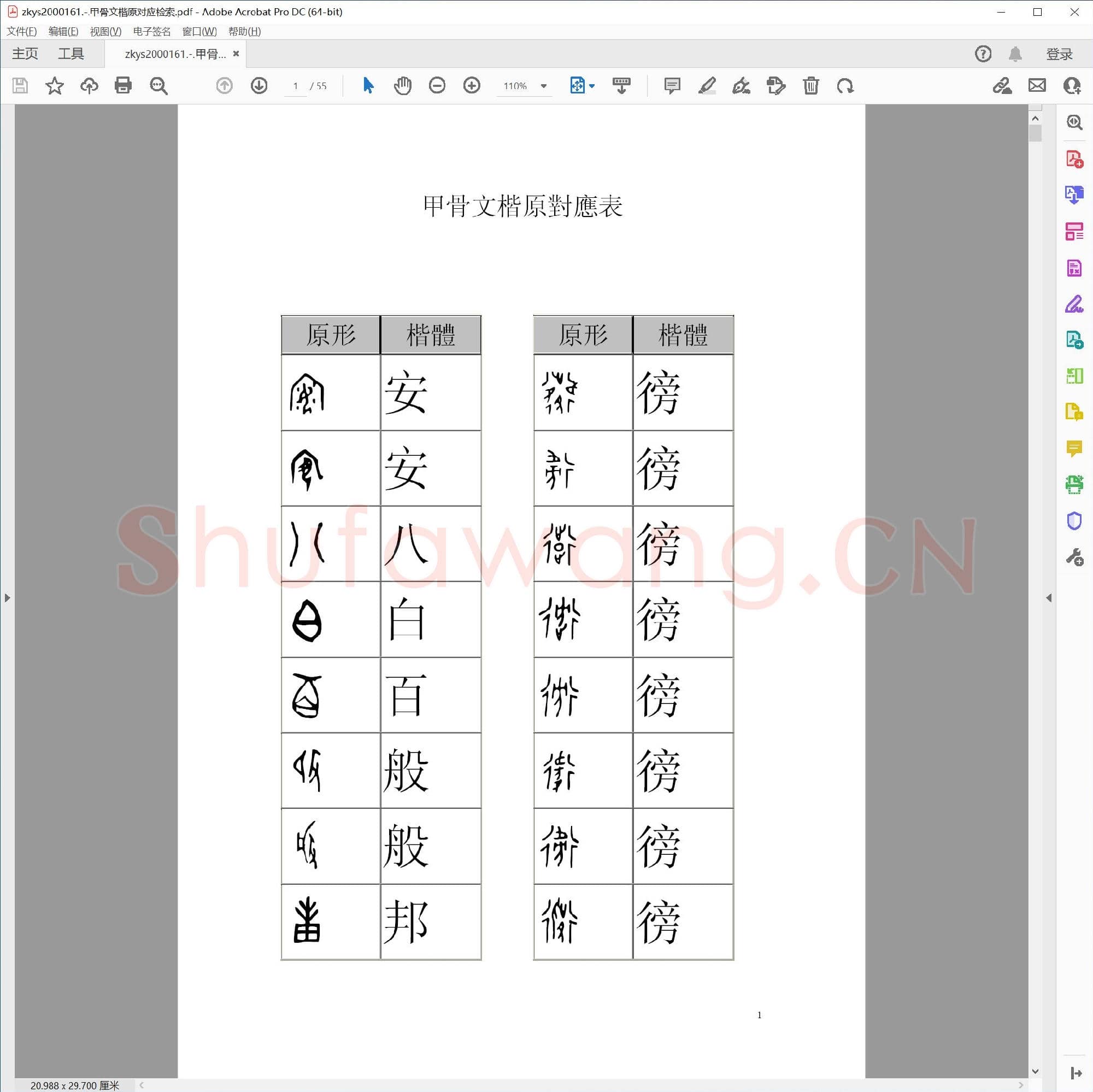This screenshot has height=1092, width=1093.
Task: Click the 登录 sign-in button
Action: tap(1059, 54)
